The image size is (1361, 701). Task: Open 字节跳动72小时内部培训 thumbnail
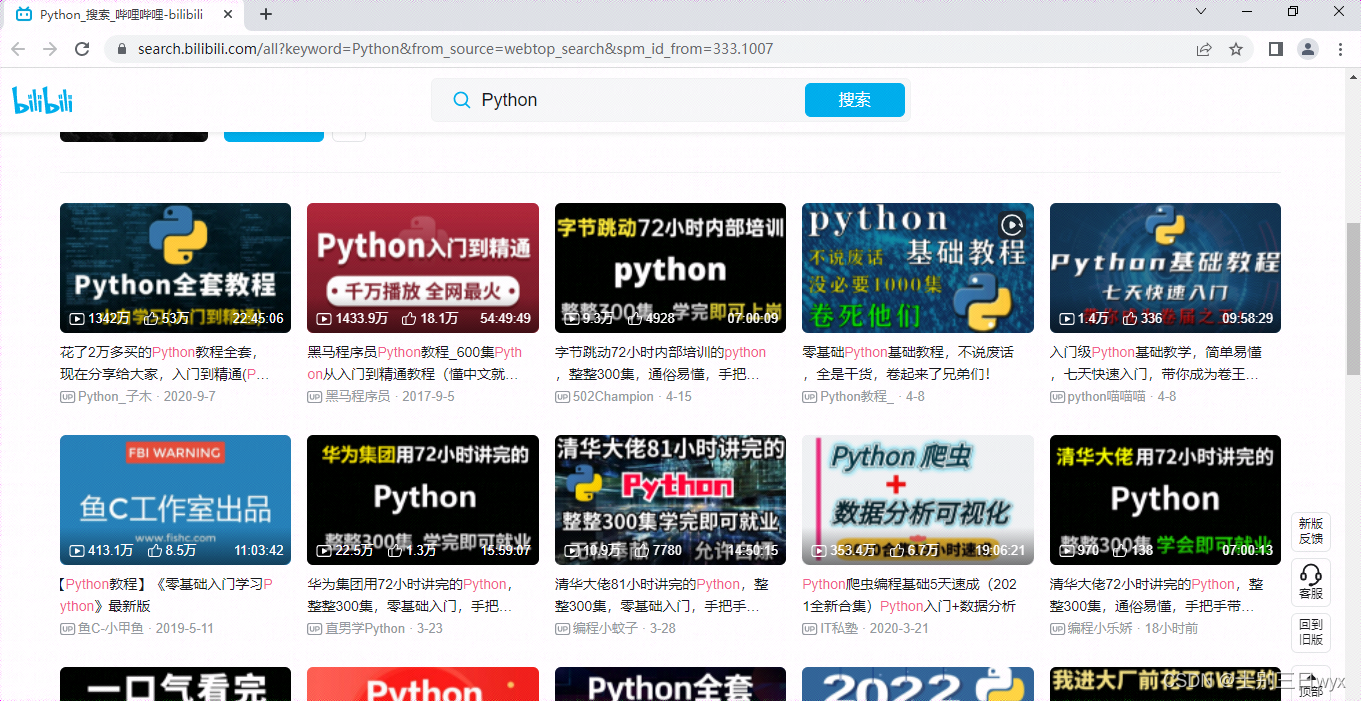[x=670, y=268]
